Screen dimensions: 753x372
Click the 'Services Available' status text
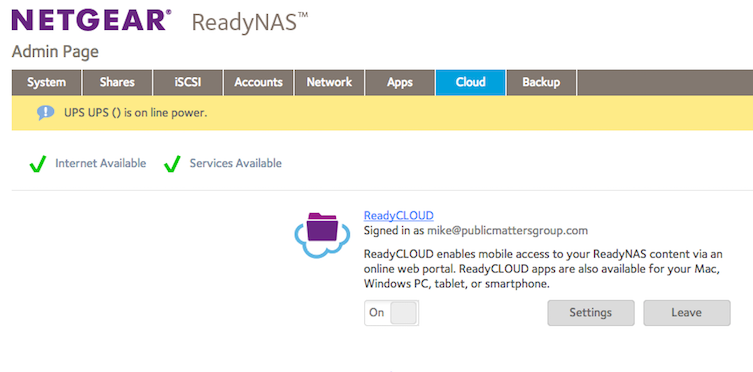click(236, 164)
